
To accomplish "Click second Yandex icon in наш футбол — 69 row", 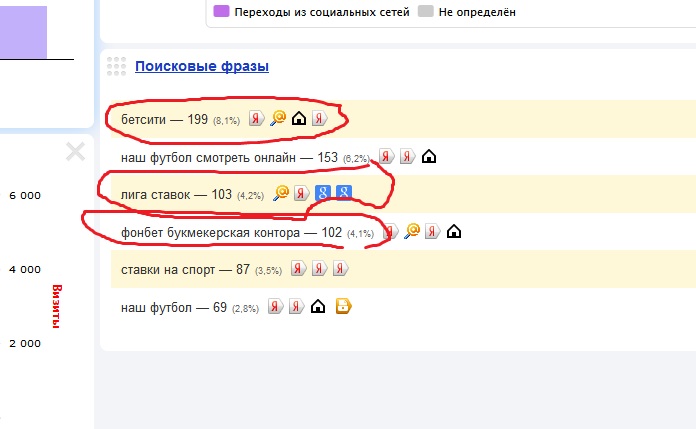I will pyautogui.click(x=297, y=306).
